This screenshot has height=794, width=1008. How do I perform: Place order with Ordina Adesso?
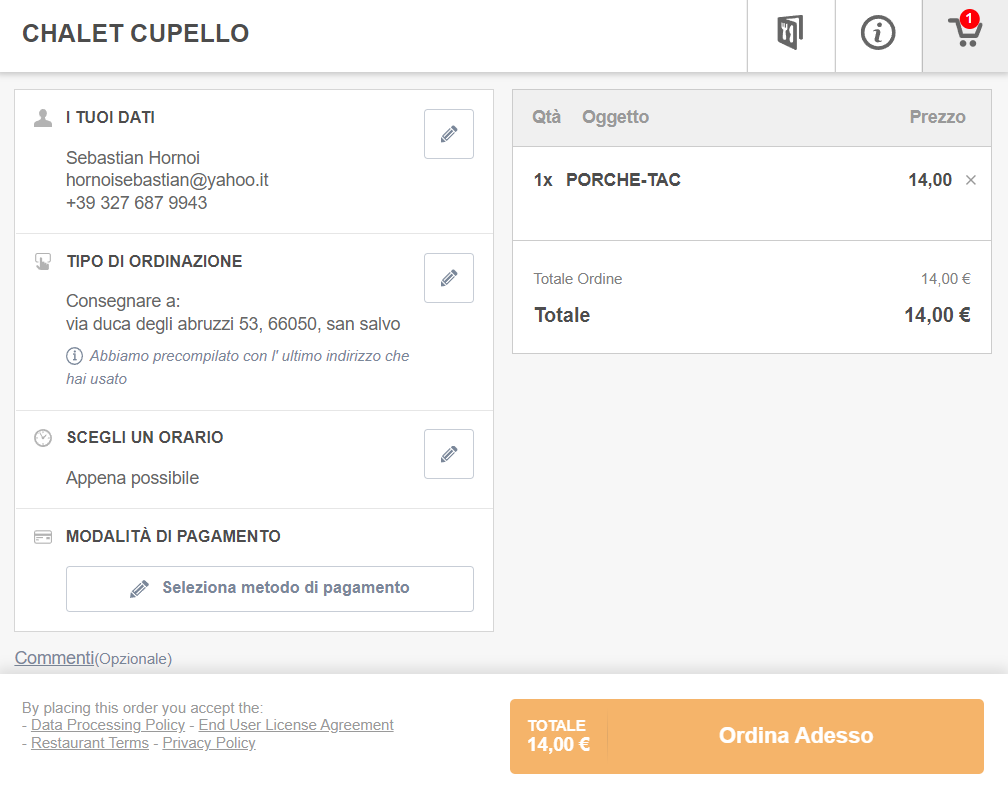click(747, 736)
